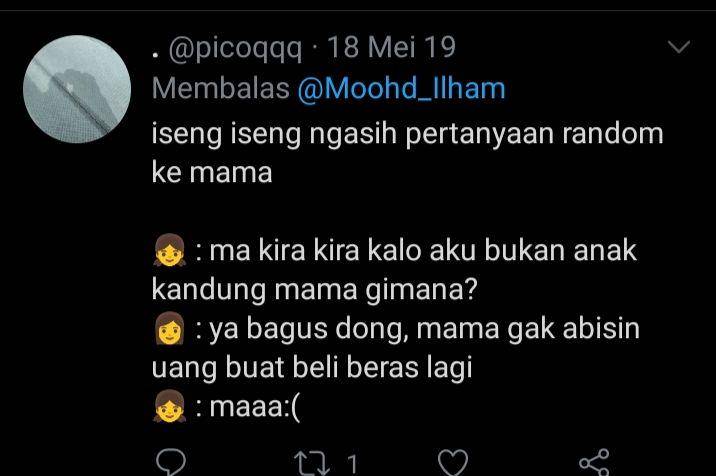Screen dimensions: 716x476
Task: Open the @picoqqq user handle
Action: coord(235,48)
